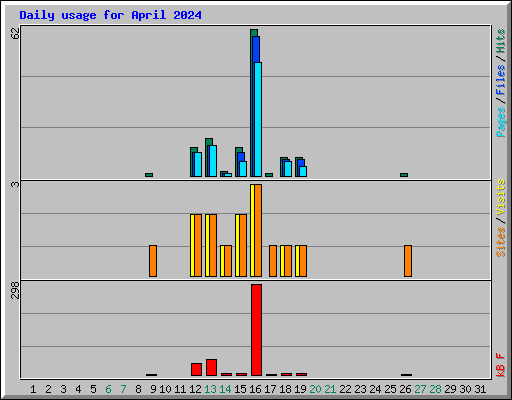
Task: Click the cyan pages bar for day 16
Action: 258,119
